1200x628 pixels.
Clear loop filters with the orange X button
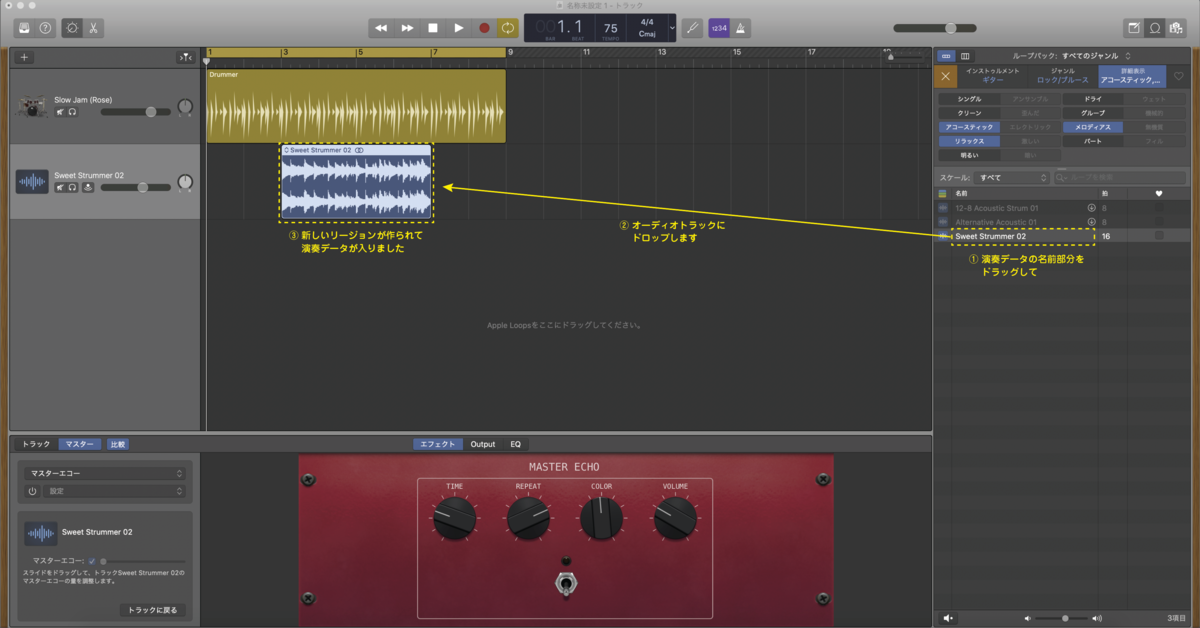pyautogui.click(x=946, y=76)
